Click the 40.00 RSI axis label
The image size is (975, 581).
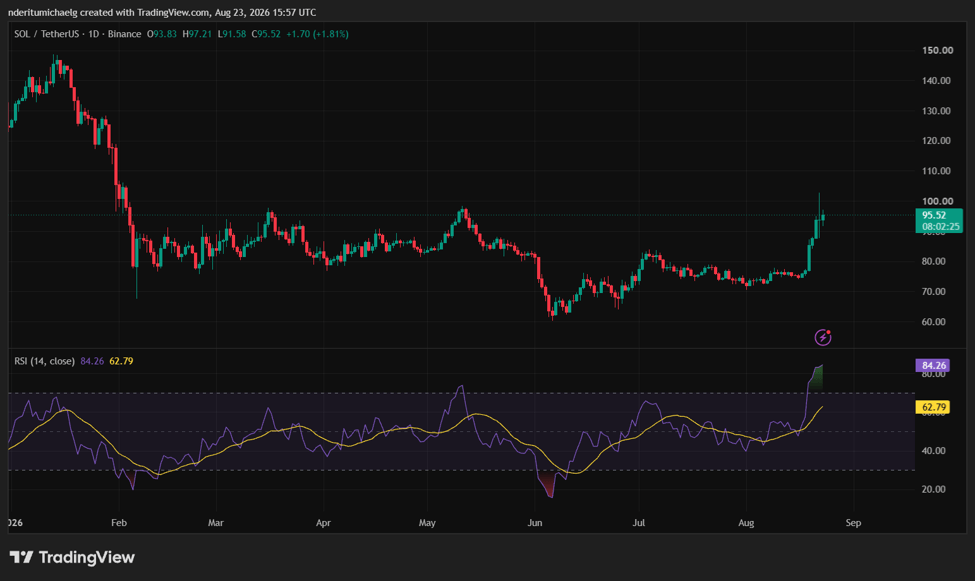click(x=933, y=450)
